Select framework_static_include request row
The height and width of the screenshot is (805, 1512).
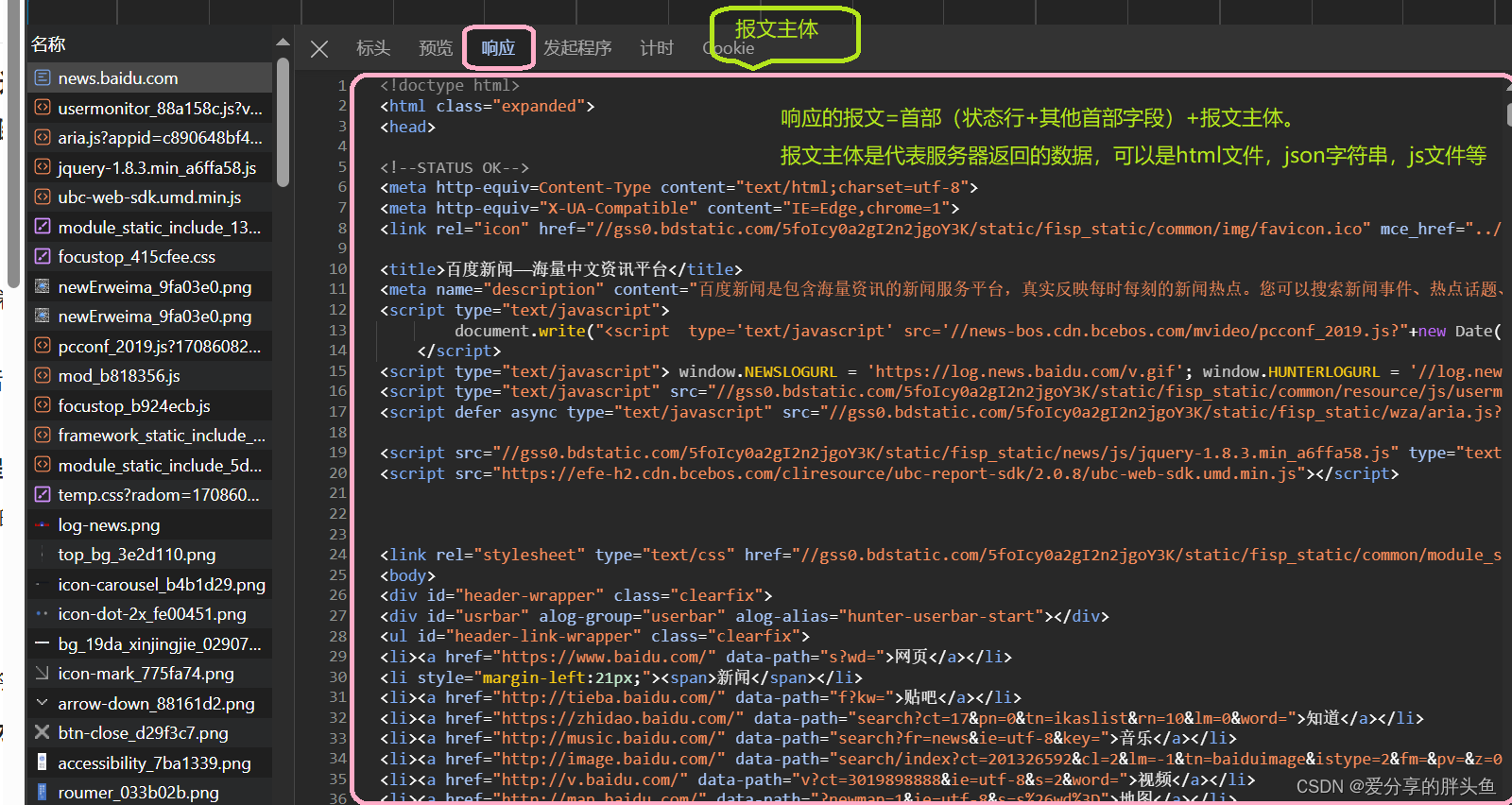(x=150, y=435)
